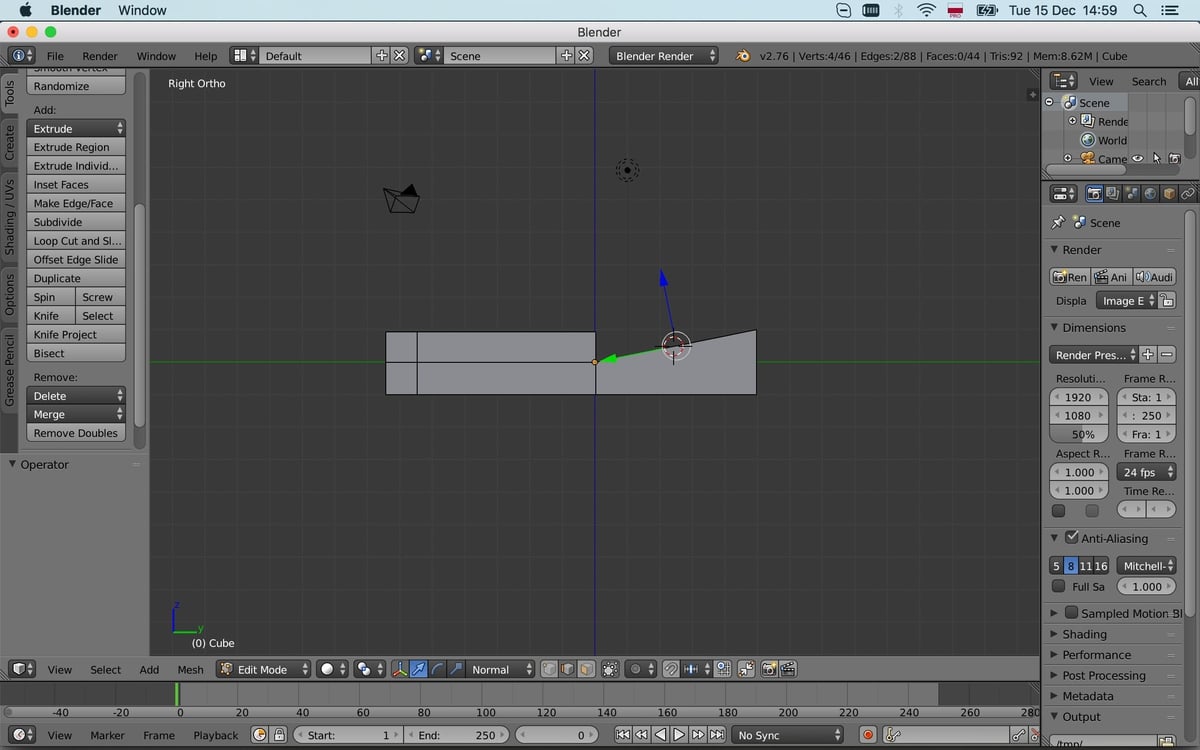The image size is (1200, 750).
Task: Open the File menu
Action: [58, 56]
